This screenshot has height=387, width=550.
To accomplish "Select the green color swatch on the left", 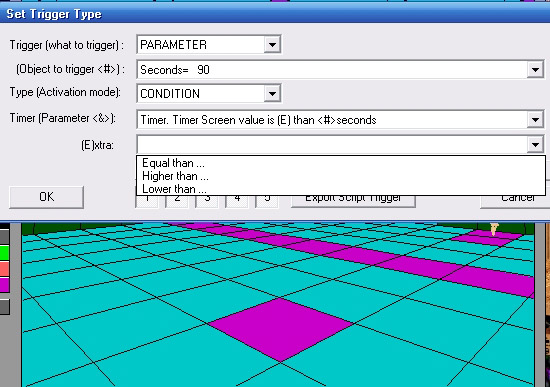I will coord(4,253).
